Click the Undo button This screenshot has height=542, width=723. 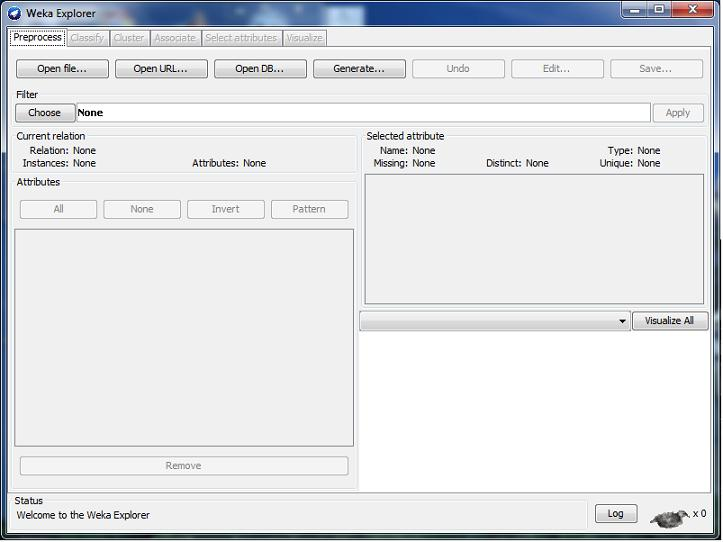458,69
